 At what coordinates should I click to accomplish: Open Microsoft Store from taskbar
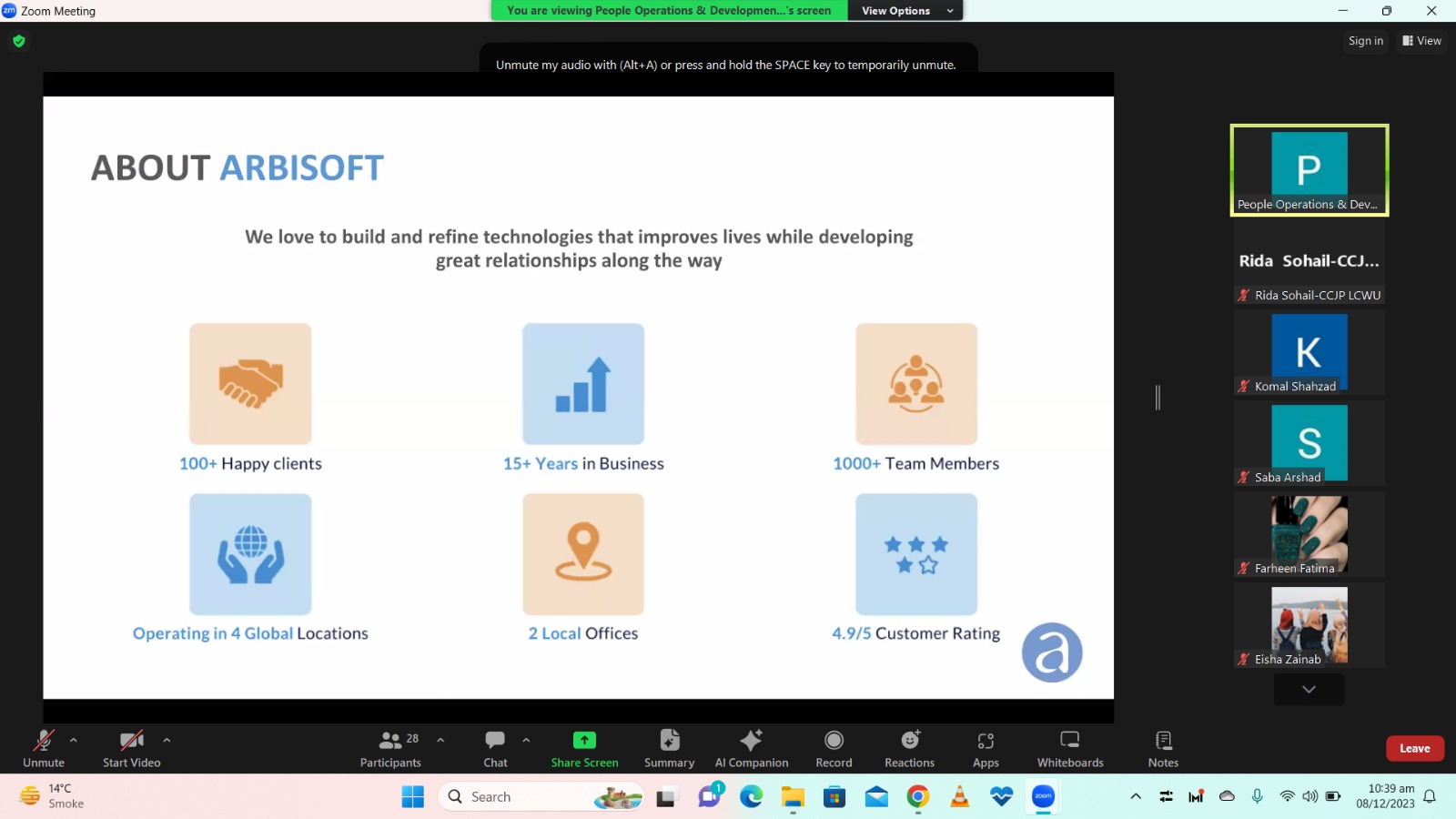coord(834,797)
